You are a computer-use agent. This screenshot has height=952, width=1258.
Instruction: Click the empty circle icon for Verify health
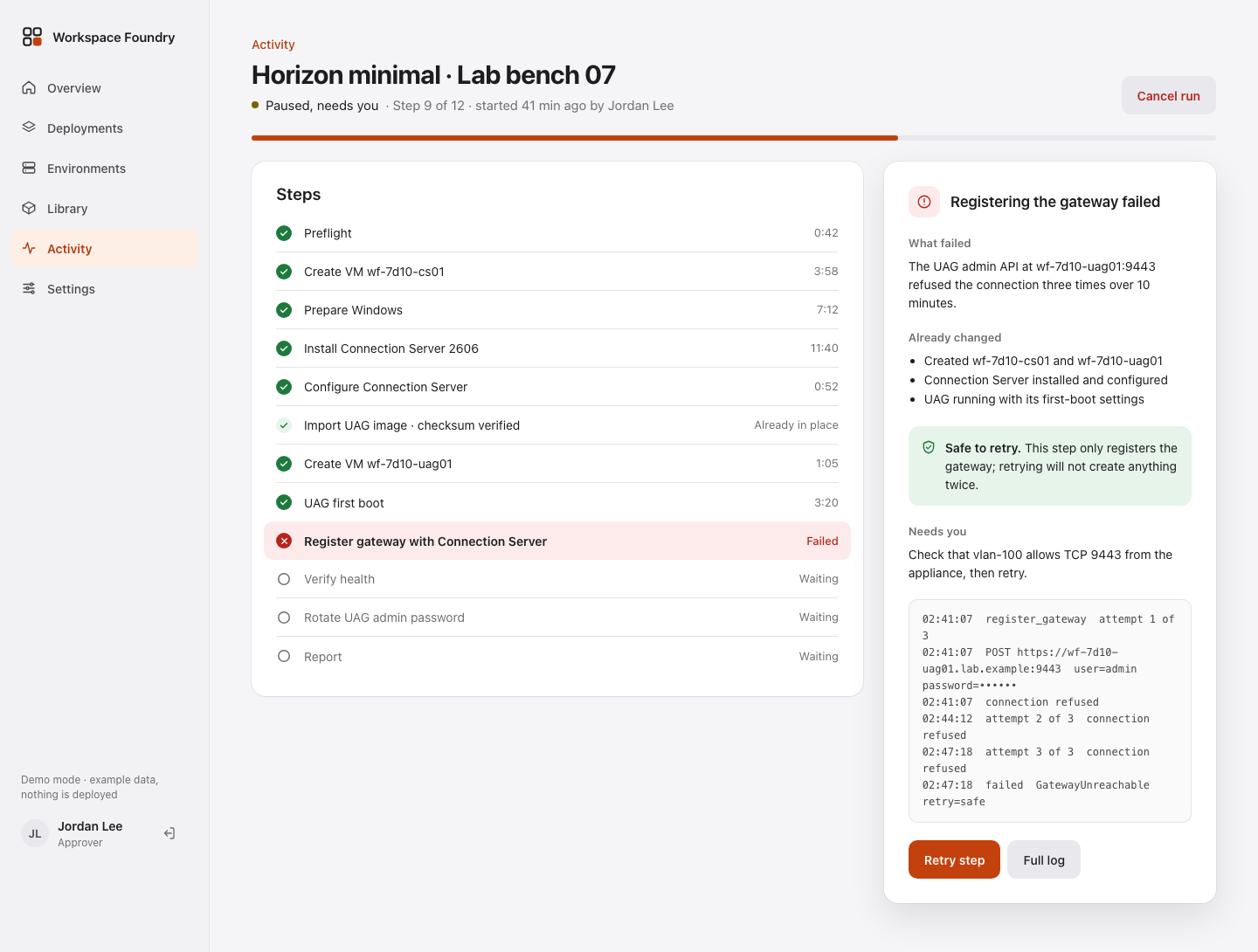(x=284, y=579)
